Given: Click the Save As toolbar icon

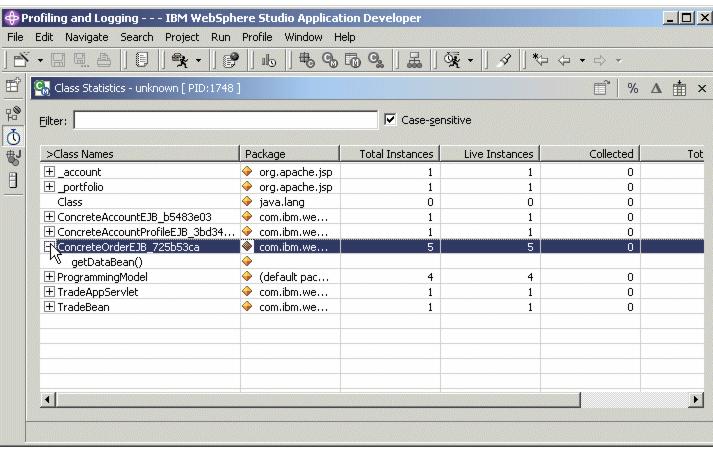Looking at the screenshot, I should (x=81, y=60).
